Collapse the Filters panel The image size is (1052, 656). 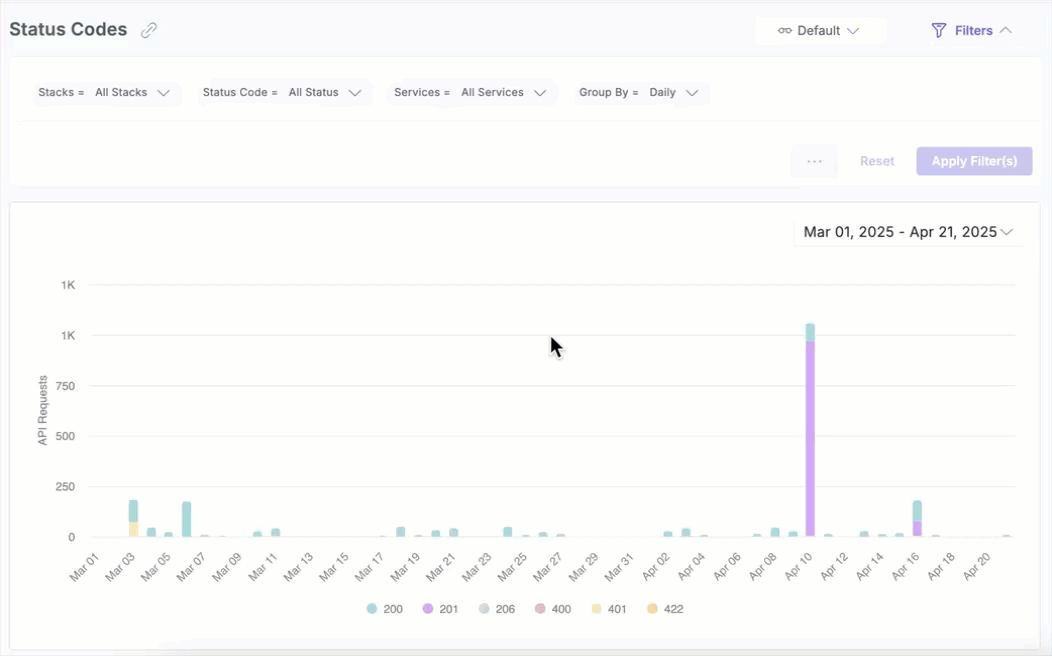pyautogui.click(x=1005, y=31)
